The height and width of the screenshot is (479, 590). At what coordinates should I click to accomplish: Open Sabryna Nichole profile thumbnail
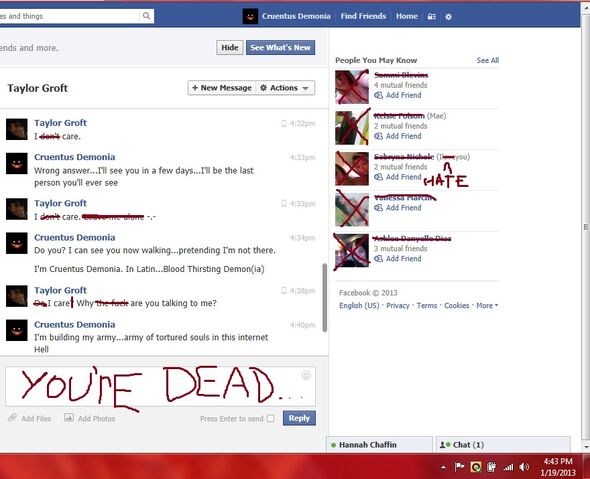(352, 169)
